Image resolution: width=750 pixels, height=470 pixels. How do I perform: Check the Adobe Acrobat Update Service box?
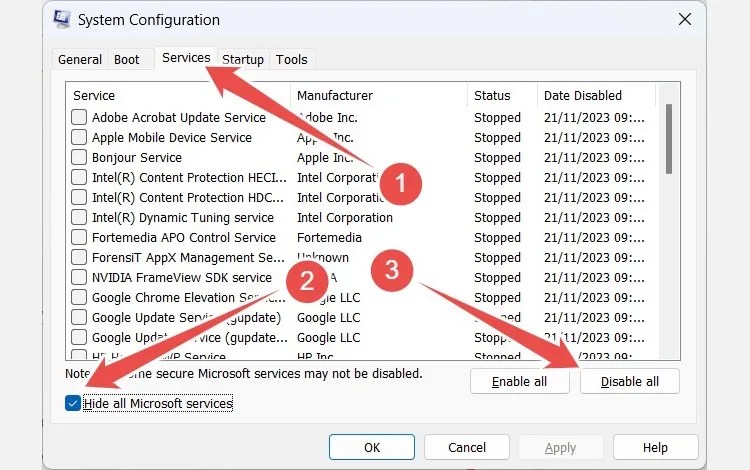tap(79, 117)
